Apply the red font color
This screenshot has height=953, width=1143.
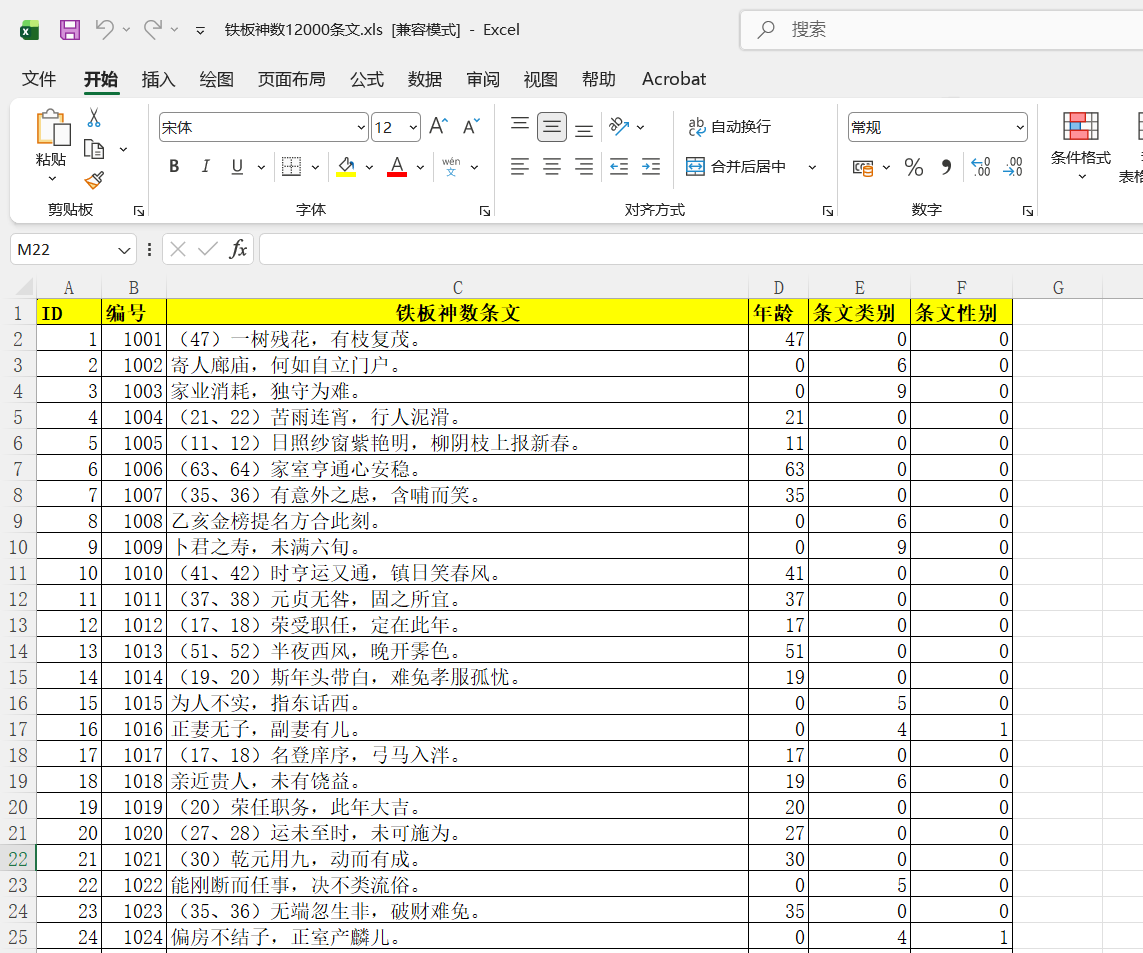[397, 167]
